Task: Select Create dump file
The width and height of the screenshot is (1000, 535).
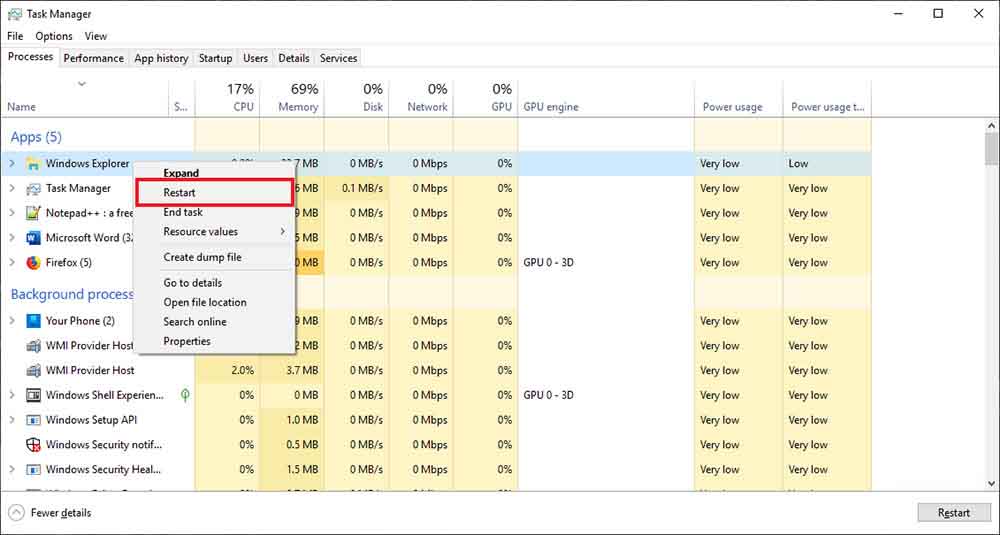Action: pyautogui.click(x=215, y=258)
